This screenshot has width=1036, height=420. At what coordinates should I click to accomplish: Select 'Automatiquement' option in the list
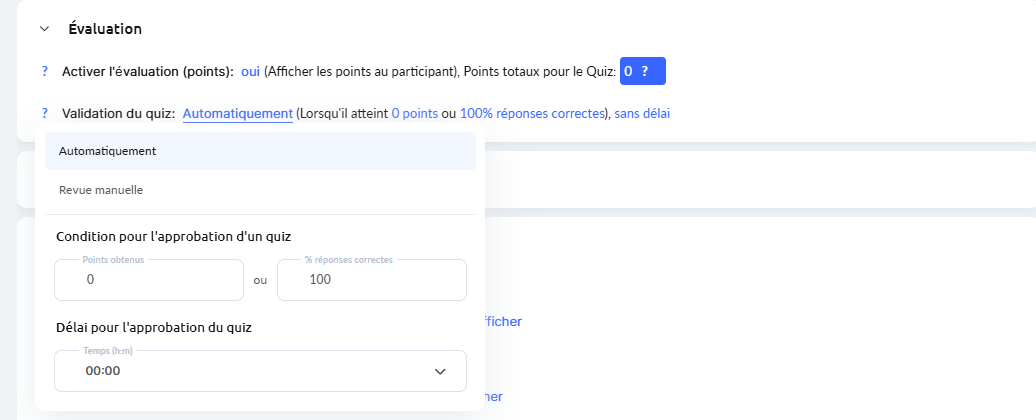[x=107, y=151]
